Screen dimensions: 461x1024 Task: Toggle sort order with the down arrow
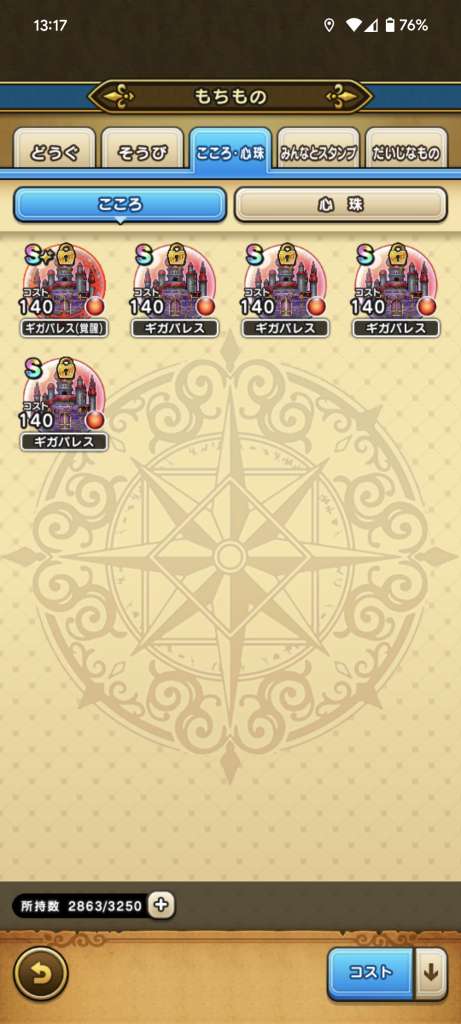click(x=432, y=973)
